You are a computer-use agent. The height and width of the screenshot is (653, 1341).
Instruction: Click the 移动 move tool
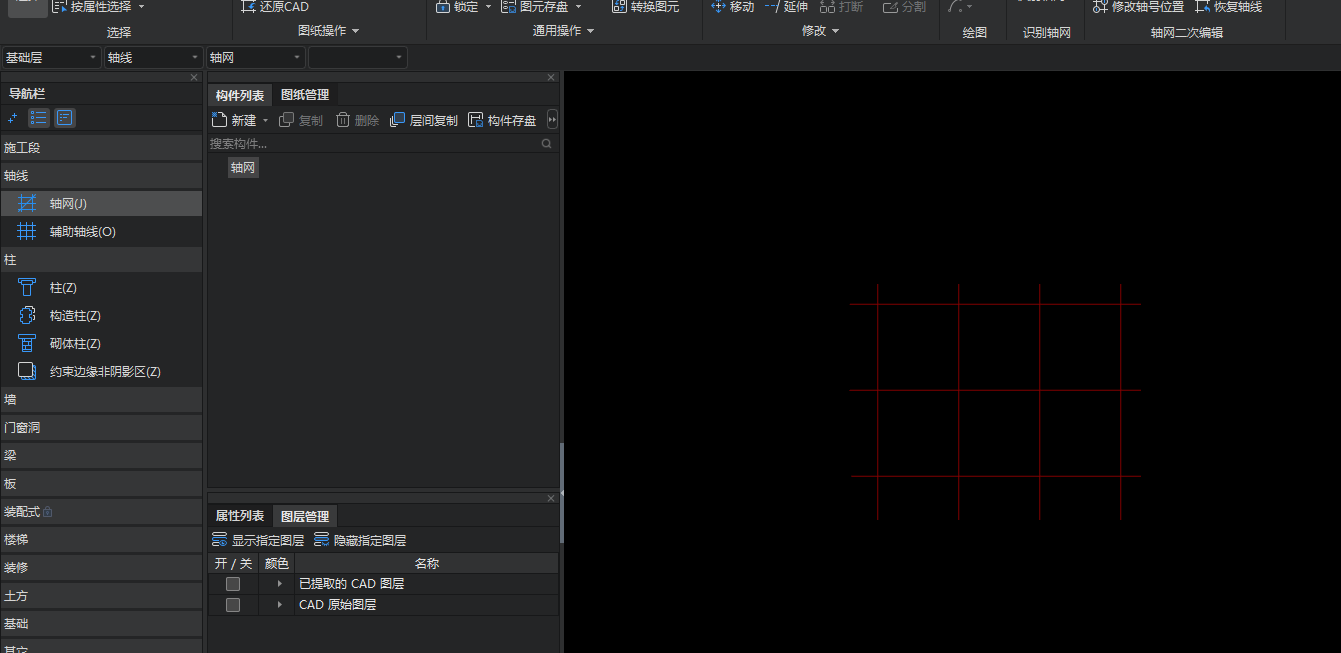click(732, 7)
